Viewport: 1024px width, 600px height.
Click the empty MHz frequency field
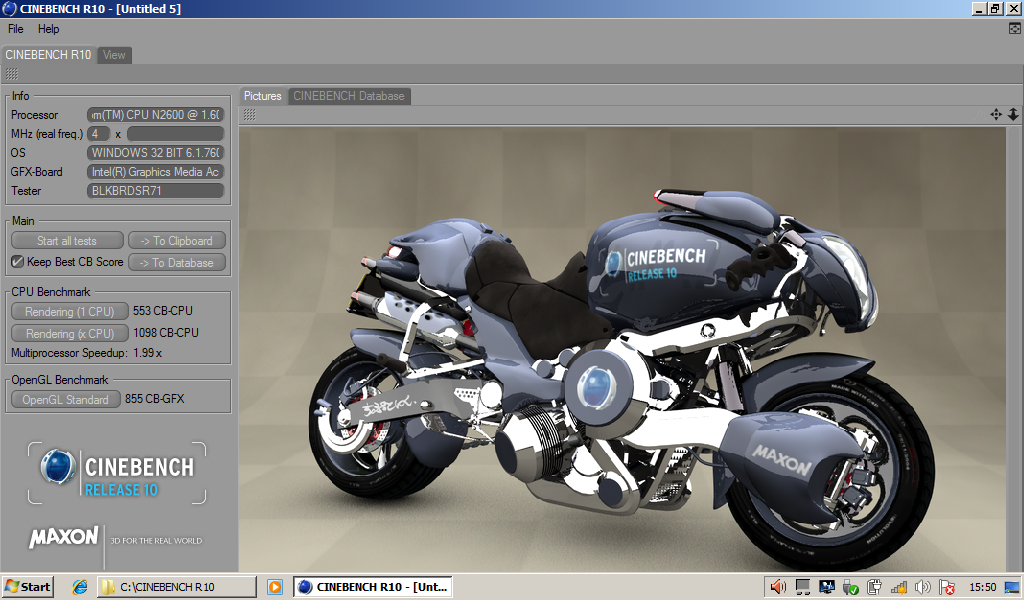tap(175, 134)
